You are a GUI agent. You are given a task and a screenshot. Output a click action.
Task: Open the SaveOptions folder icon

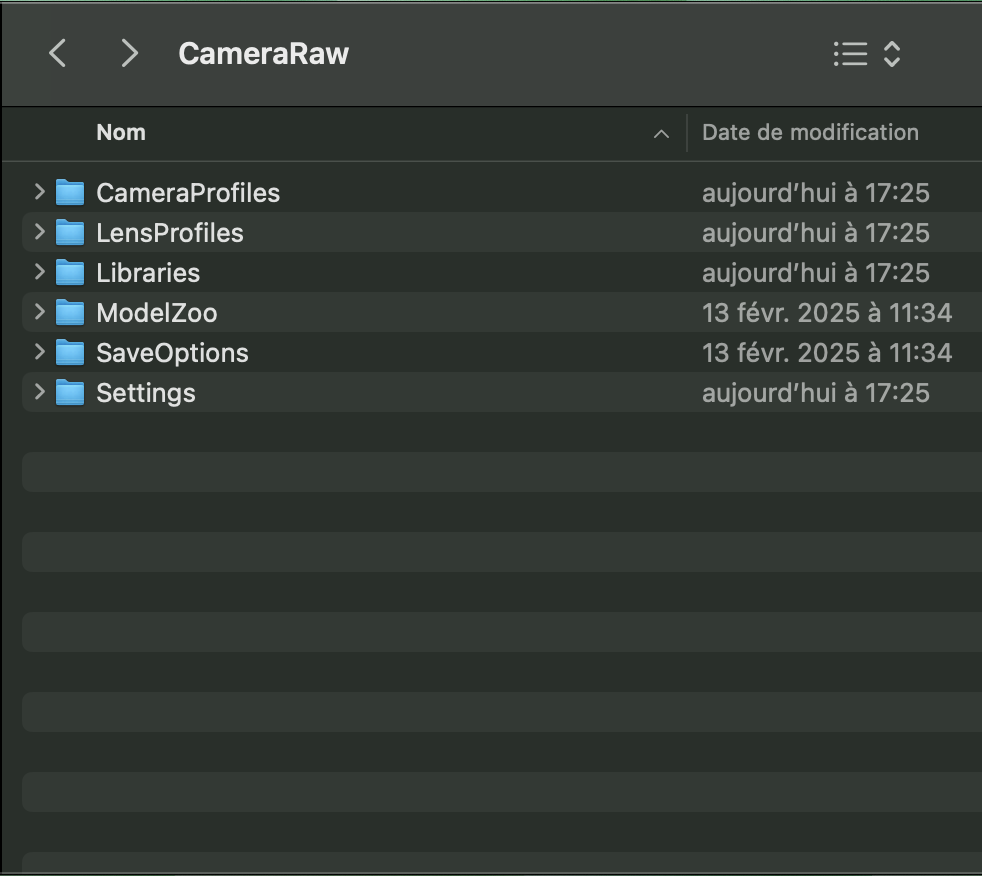(70, 352)
